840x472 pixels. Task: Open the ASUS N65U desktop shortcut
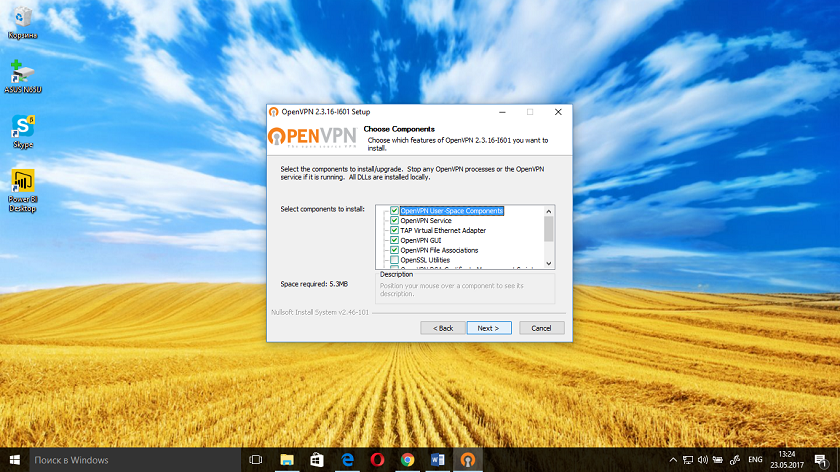click(x=22, y=77)
